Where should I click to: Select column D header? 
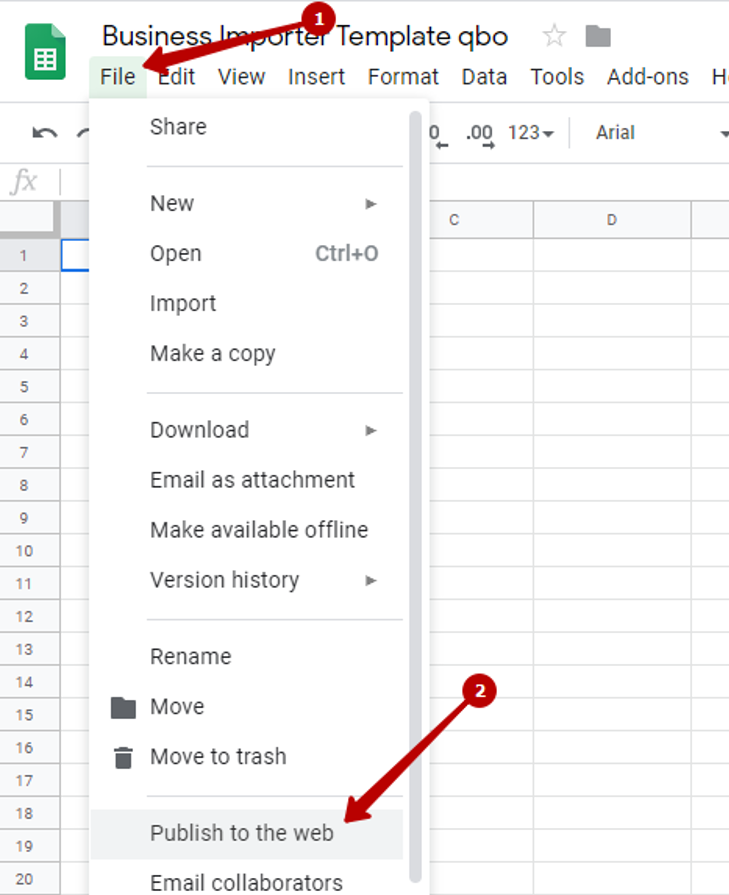pos(611,220)
